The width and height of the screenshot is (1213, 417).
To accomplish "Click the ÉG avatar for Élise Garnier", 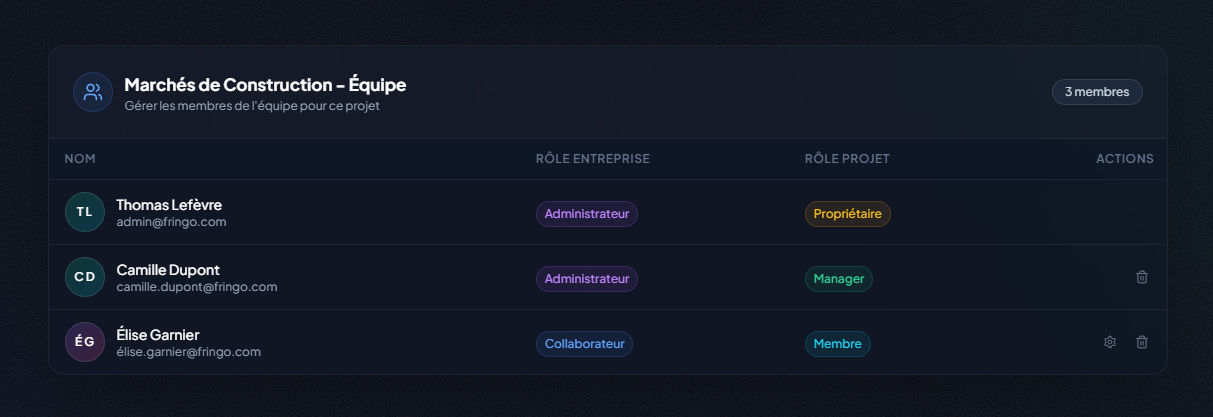I will click(85, 342).
